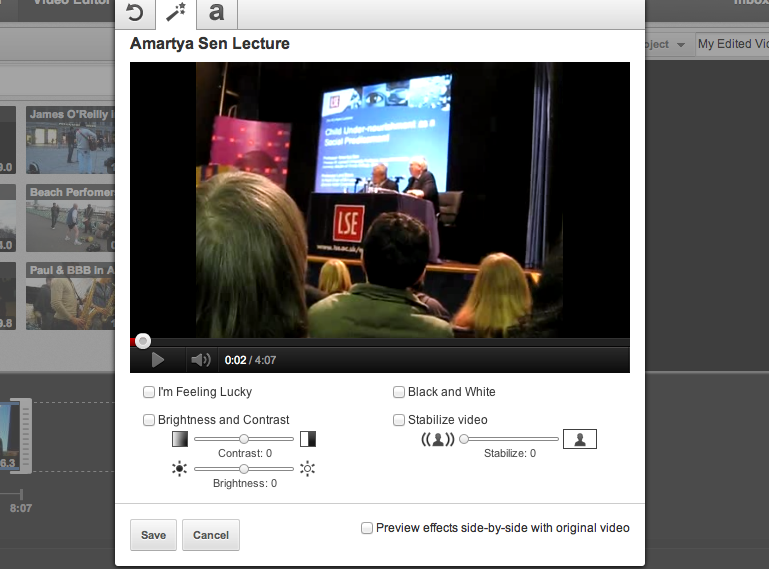Open the text 'a' tab
The image size is (769, 569).
point(217,14)
